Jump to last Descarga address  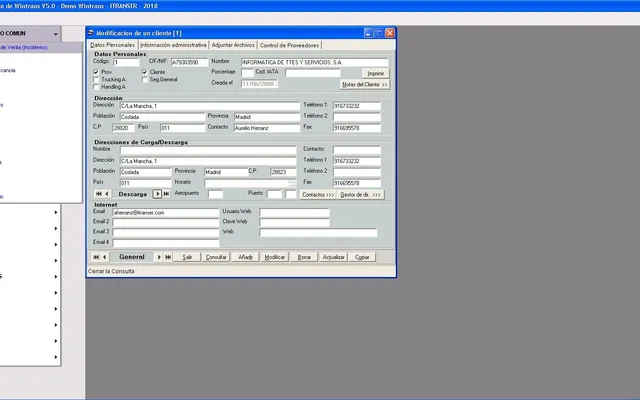coord(166,194)
